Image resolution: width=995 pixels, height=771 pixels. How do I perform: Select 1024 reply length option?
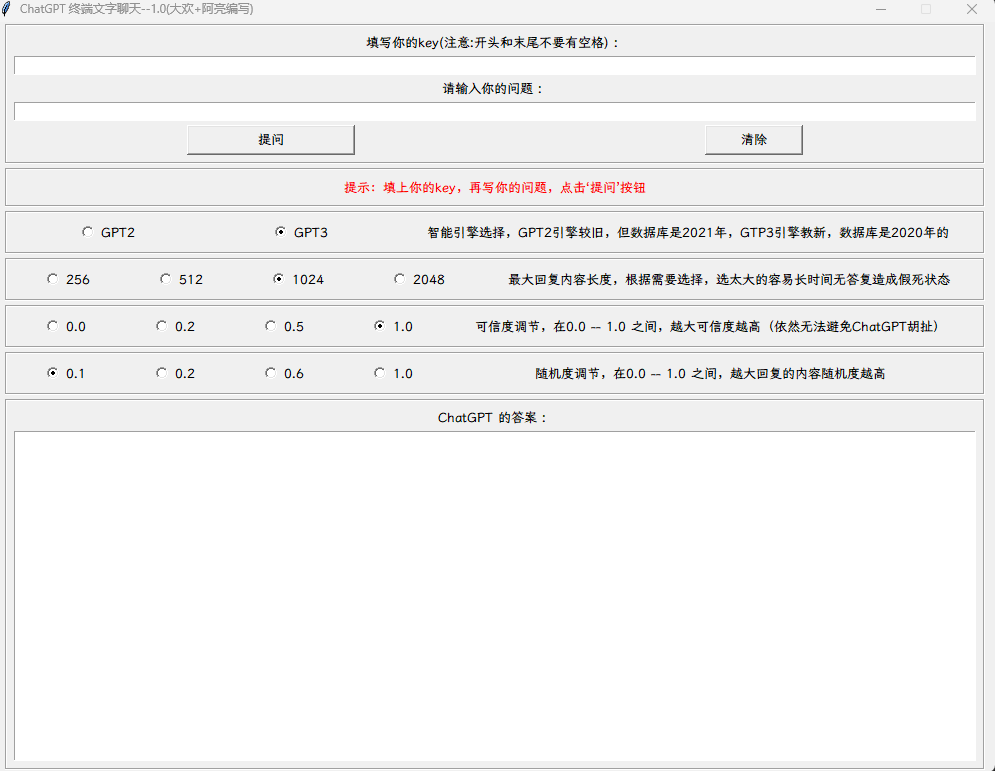(x=279, y=279)
